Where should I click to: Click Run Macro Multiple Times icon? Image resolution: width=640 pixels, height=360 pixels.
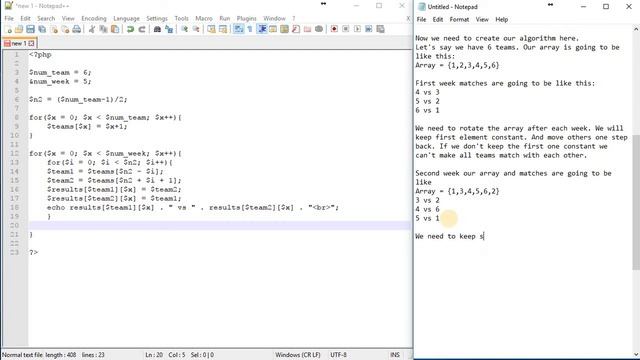click(x=369, y=29)
